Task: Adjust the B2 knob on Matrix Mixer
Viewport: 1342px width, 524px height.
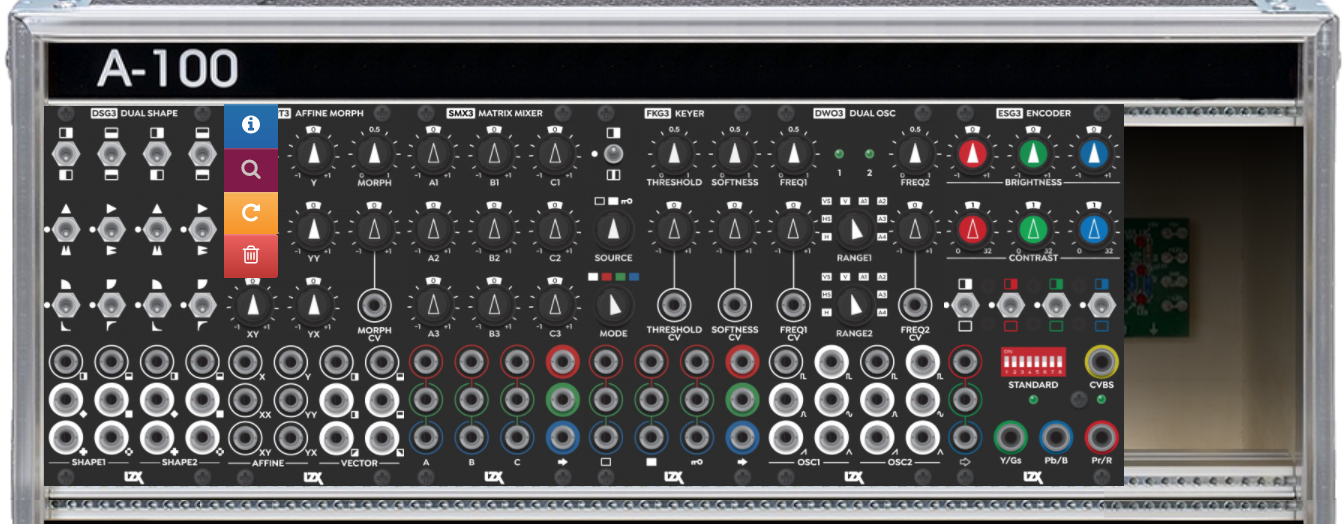Action: 494,229
